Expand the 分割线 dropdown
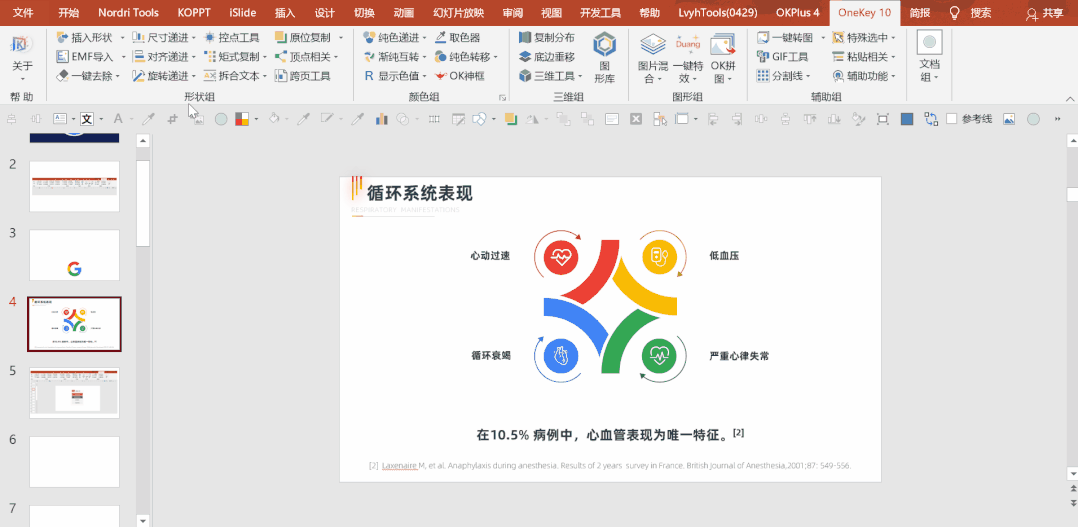This screenshot has width=1078, height=527. [x=807, y=76]
